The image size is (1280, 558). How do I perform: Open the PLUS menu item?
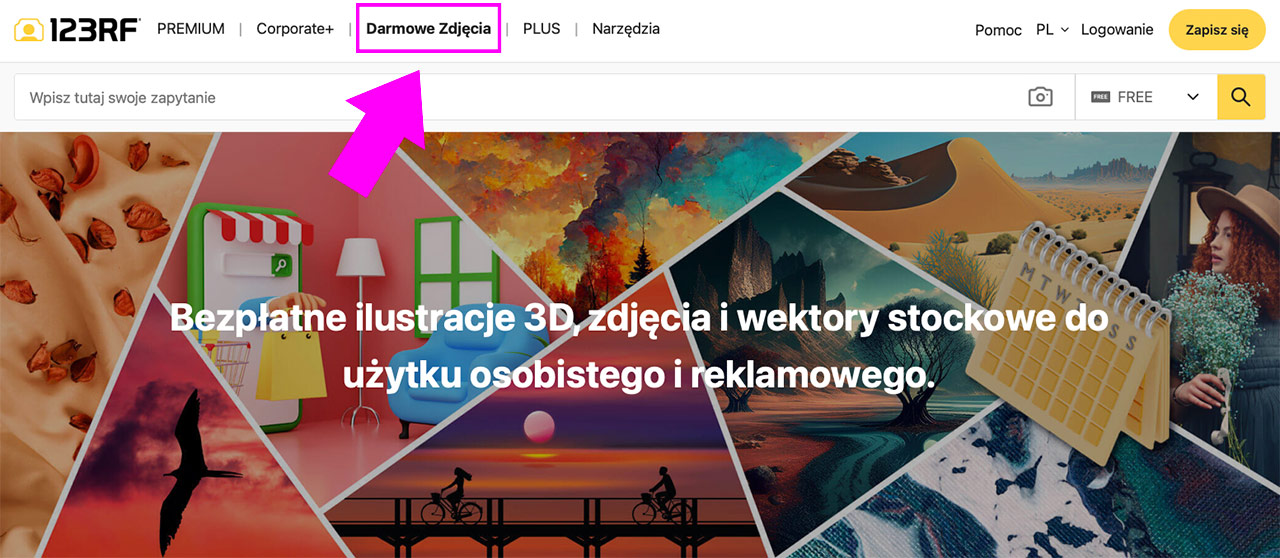(542, 29)
